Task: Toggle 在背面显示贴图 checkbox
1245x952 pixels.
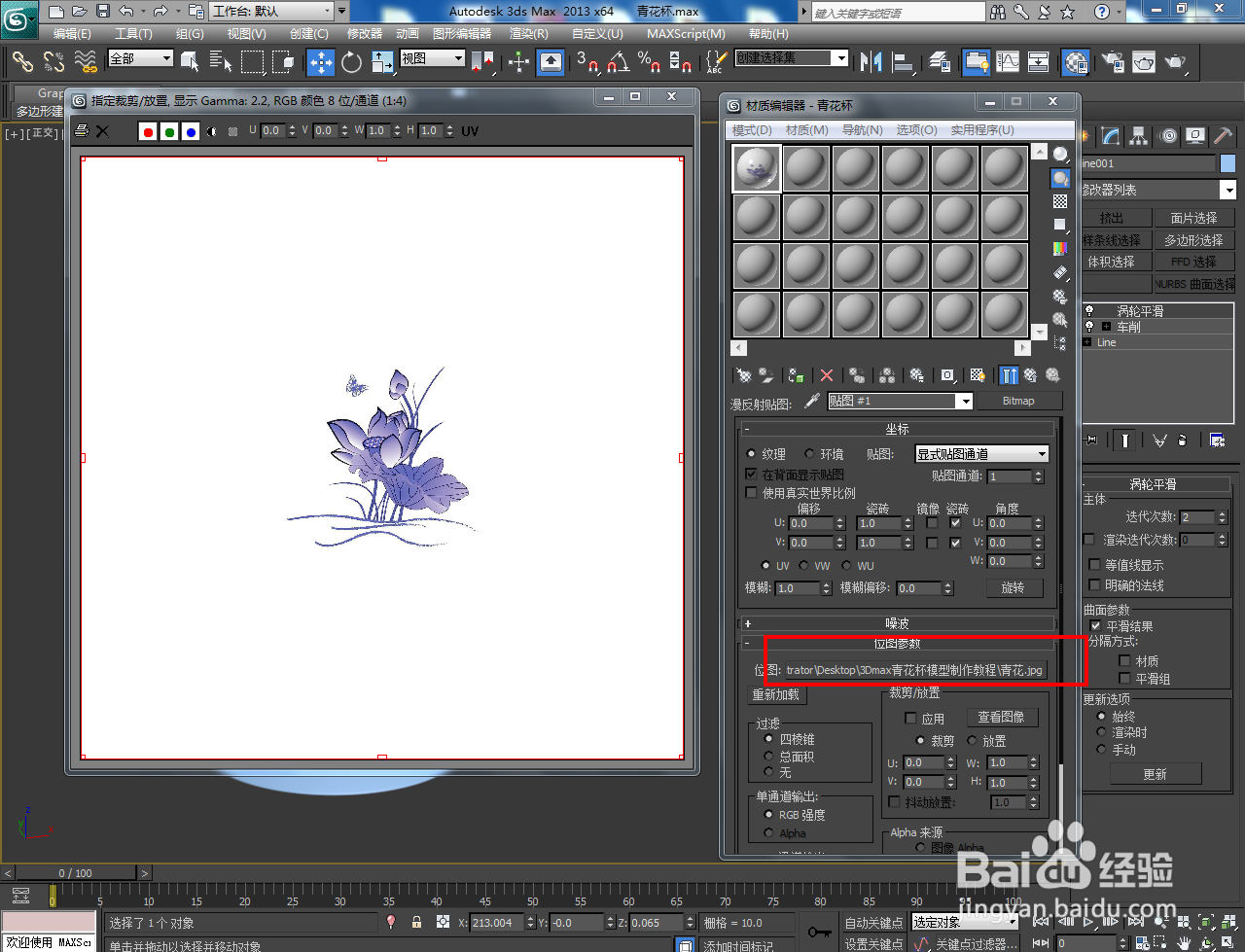Action: click(x=751, y=474)
